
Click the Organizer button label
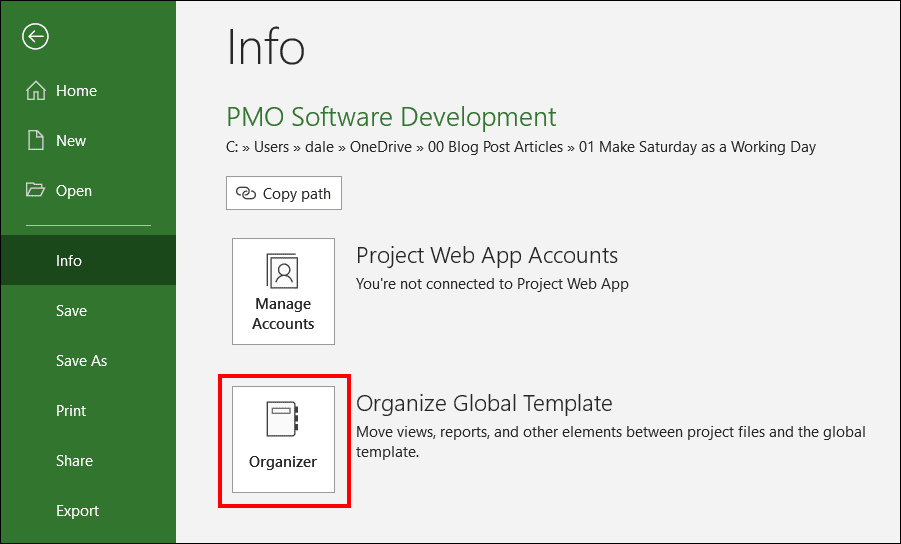[x=283, y=462]
